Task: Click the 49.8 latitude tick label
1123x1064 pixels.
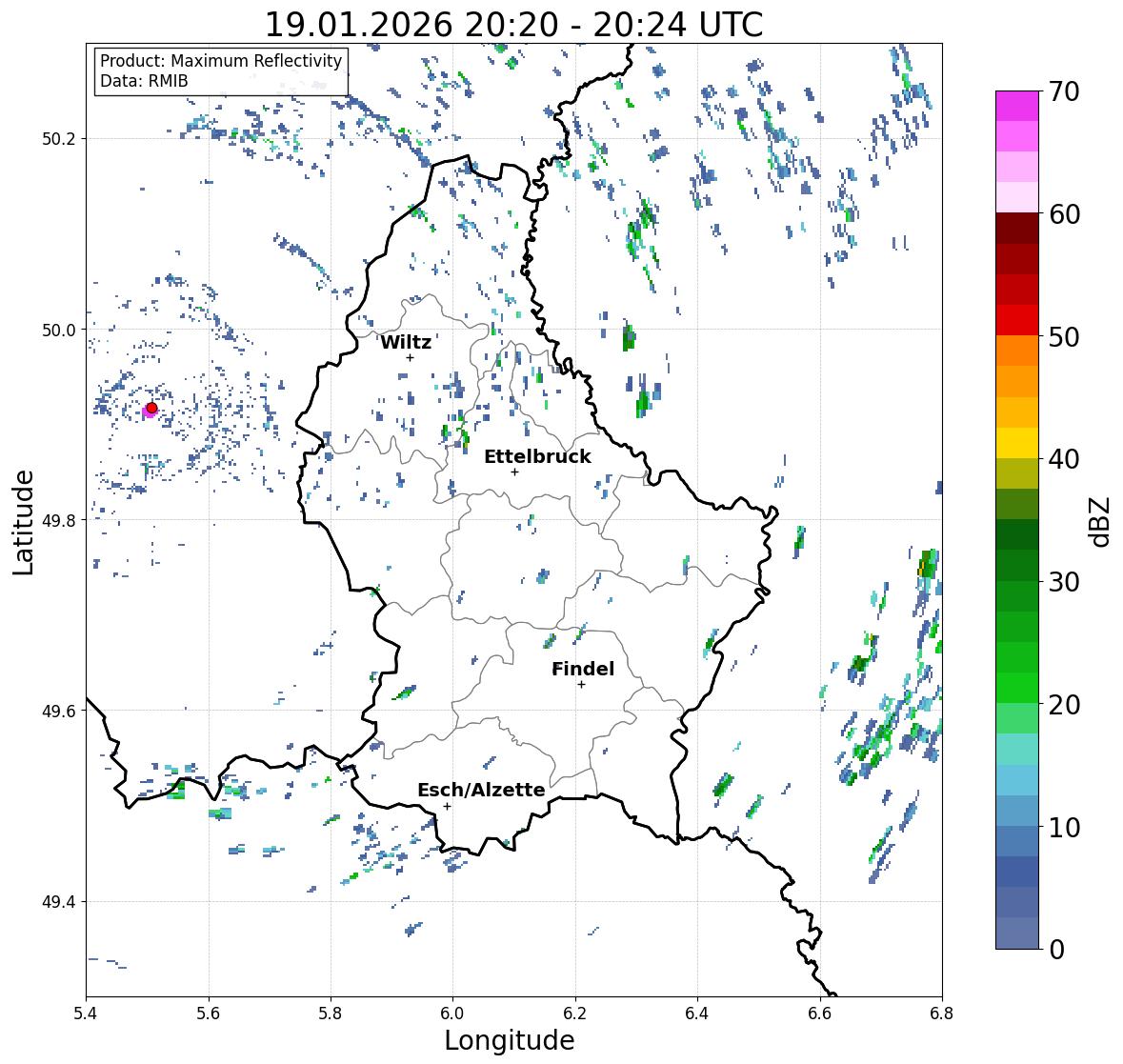Action: point(59,520)
